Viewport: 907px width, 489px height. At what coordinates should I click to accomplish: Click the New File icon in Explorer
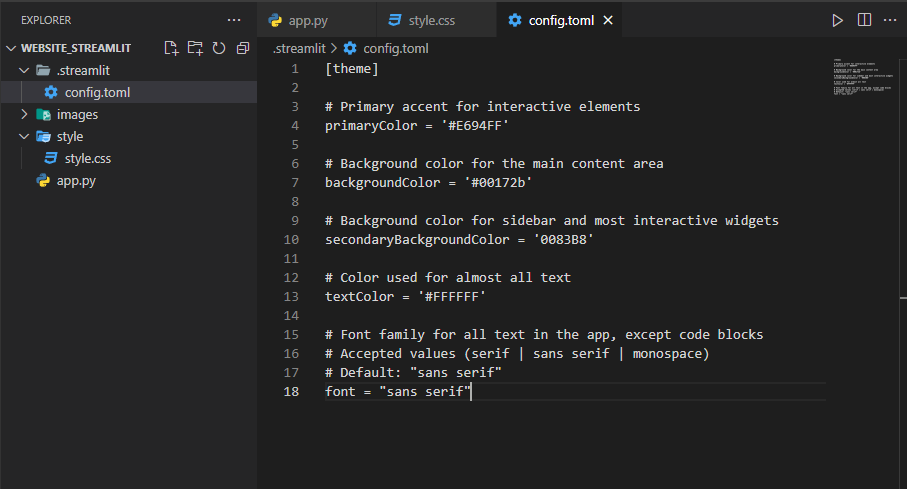point(172,48)
